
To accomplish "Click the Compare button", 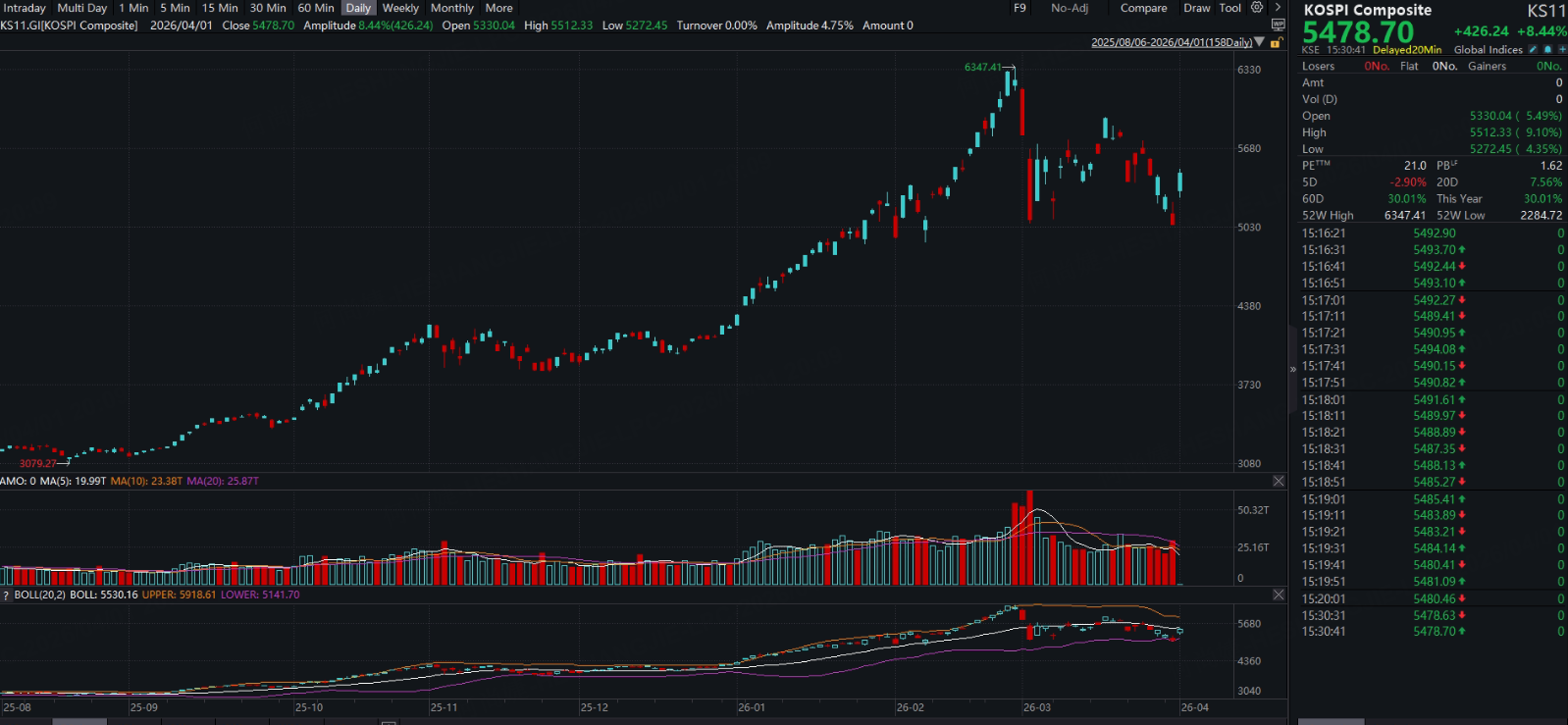I will tap(1143, 8).
